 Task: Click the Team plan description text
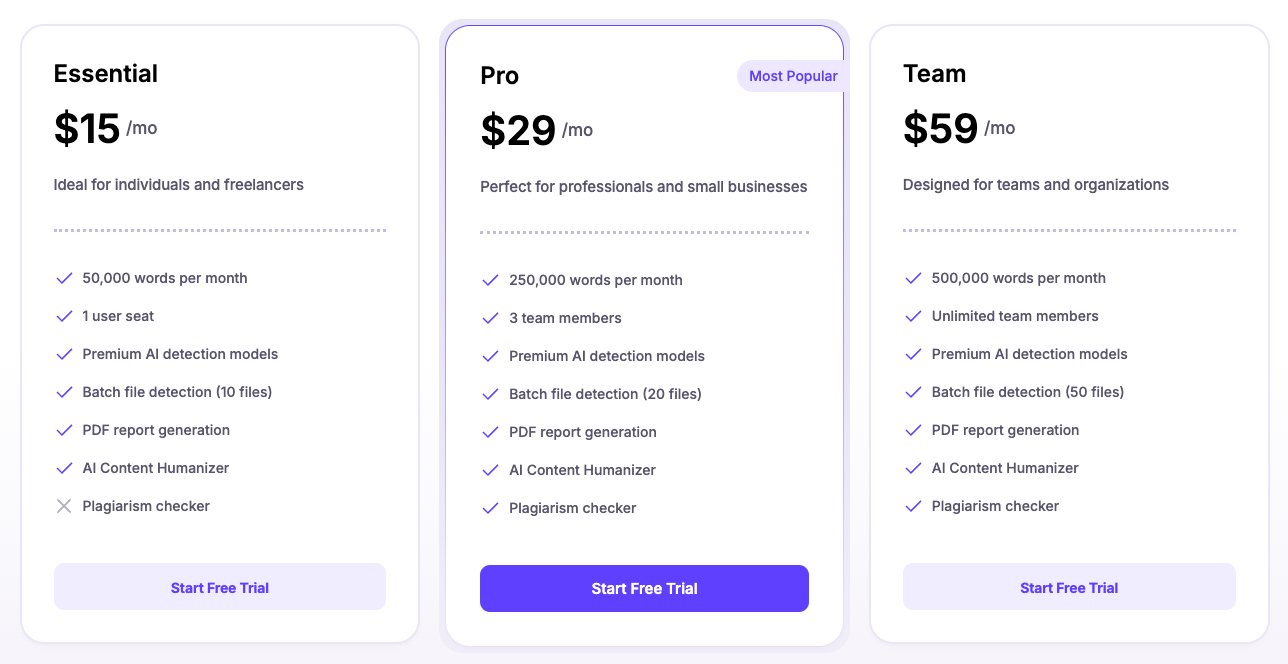[1035, 184]
